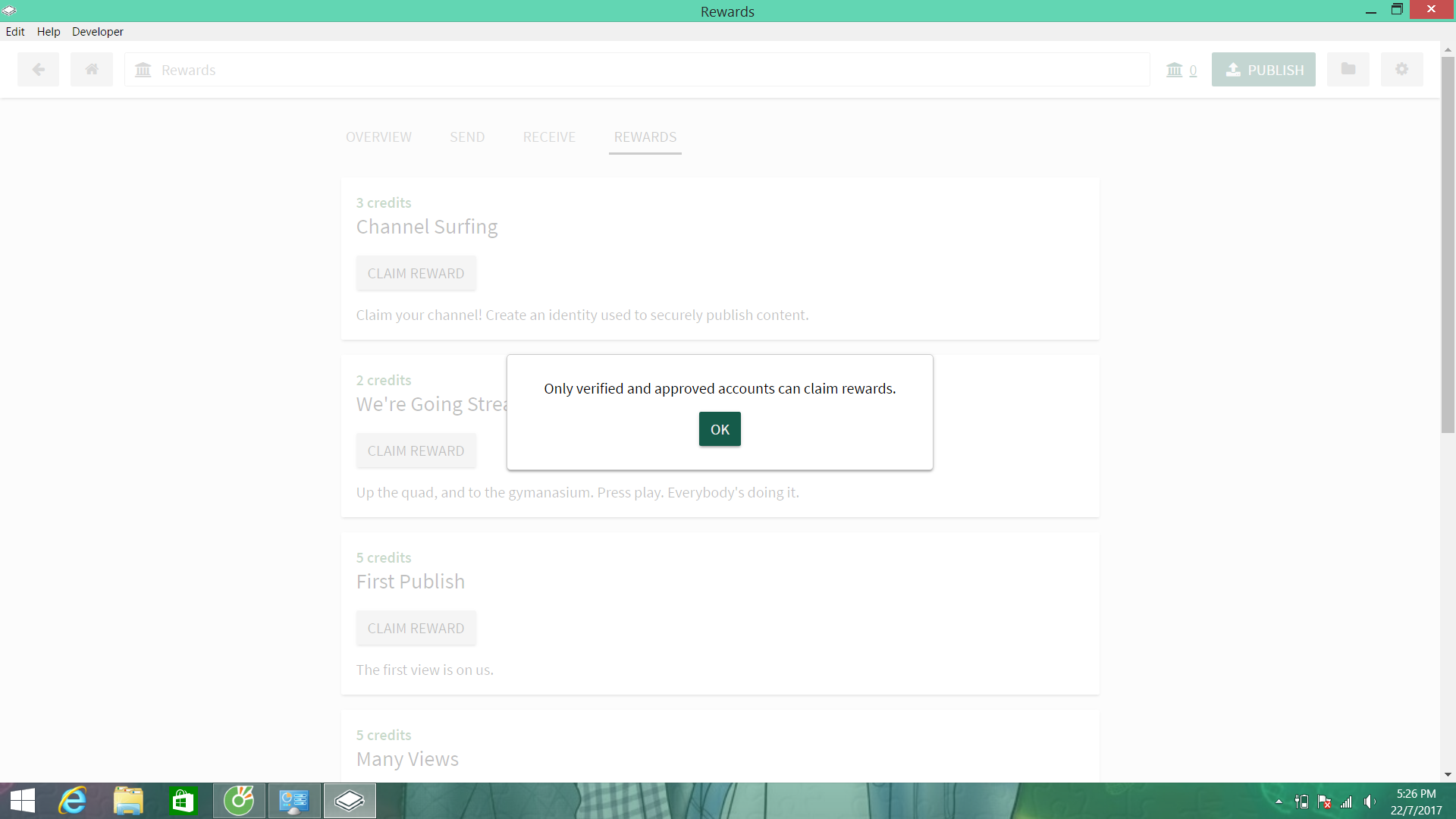1456x819 pixels.
Task: Open the Developer menu
Action: (x=97, y=32)
